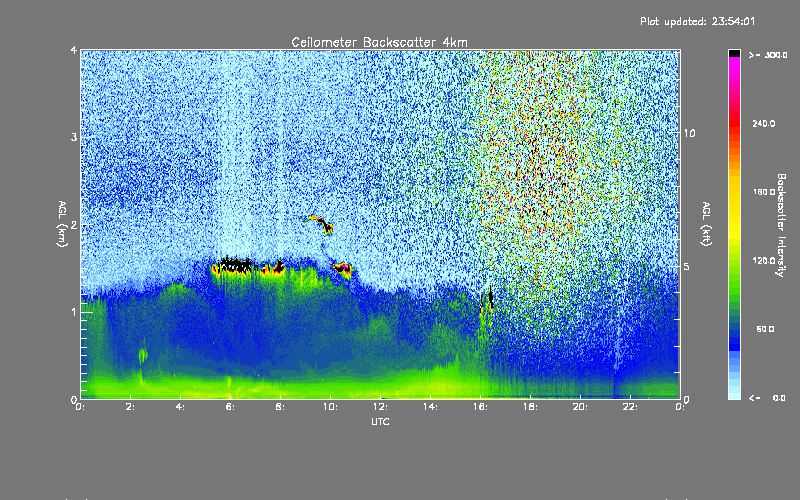This screenshot has width=800, height=500.
Task: Pick the black top segment of the colorbar
Action: (x=734, y=53)
